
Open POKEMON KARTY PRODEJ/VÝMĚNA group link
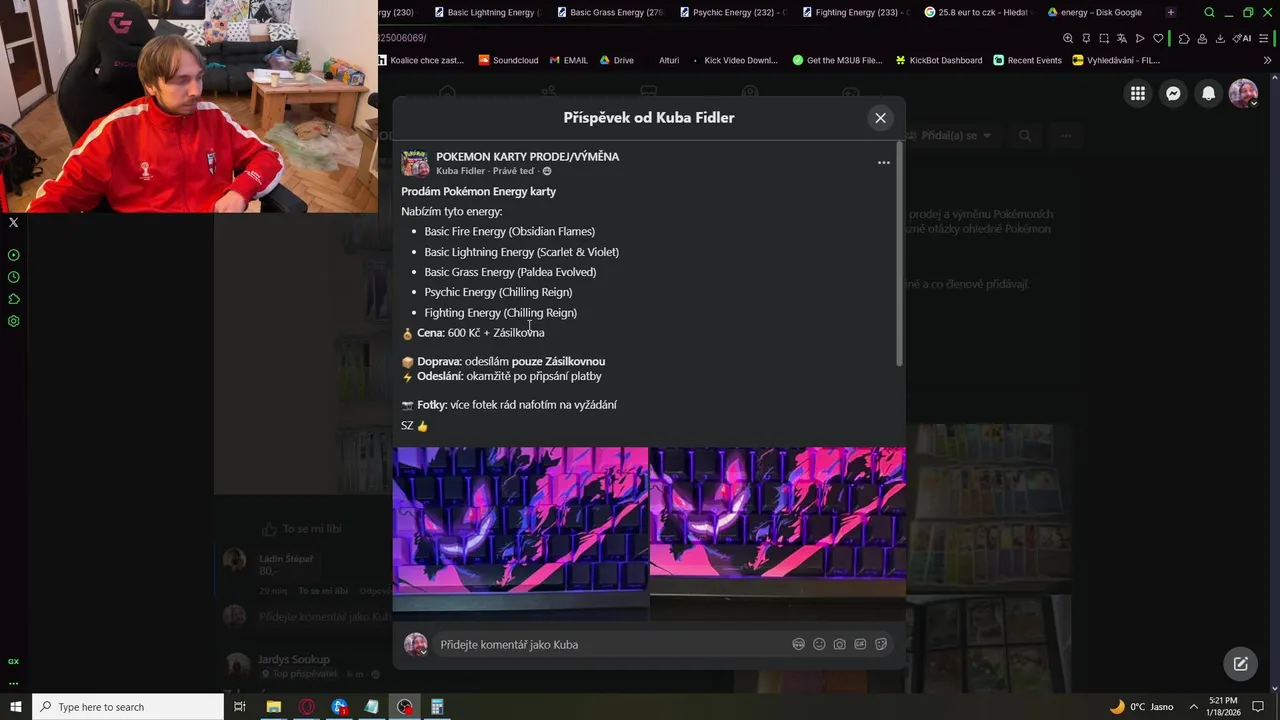pos(527,156)
